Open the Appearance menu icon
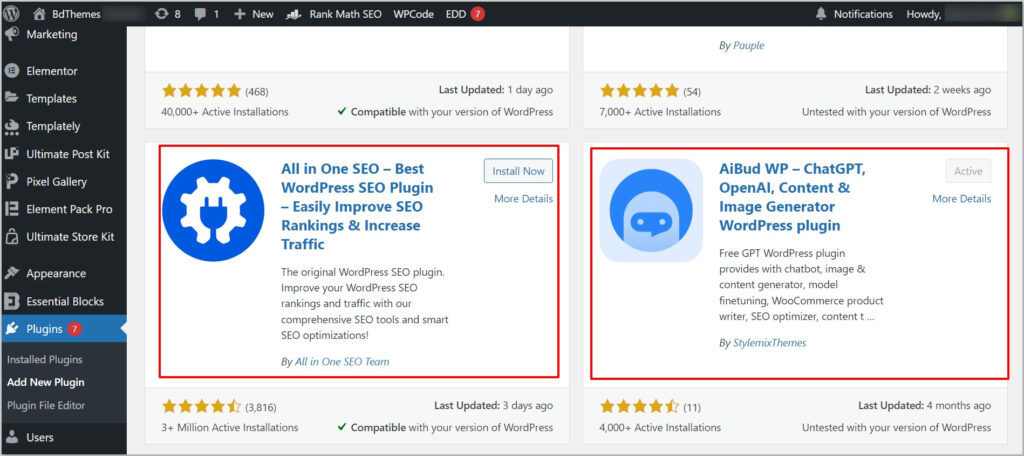 (x=11, y=273)
